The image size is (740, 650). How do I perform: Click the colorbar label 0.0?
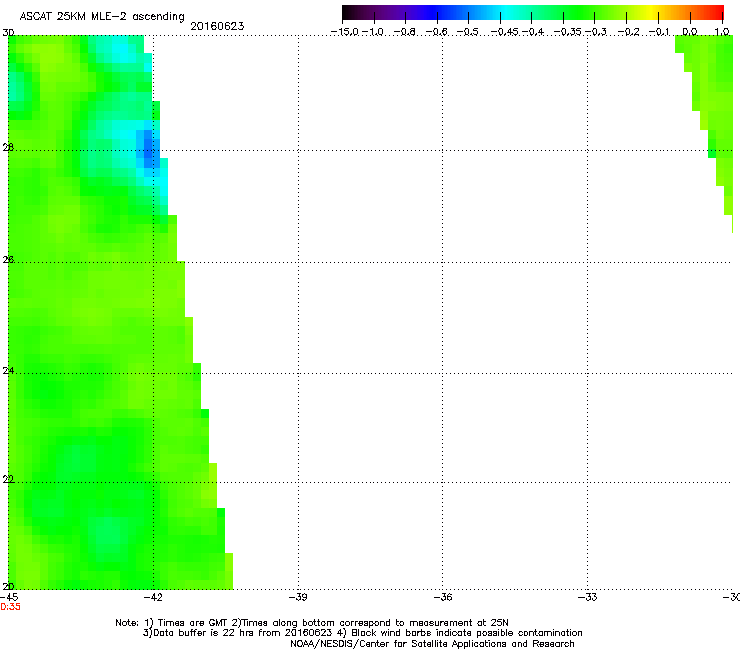click(x=690, y=32)
